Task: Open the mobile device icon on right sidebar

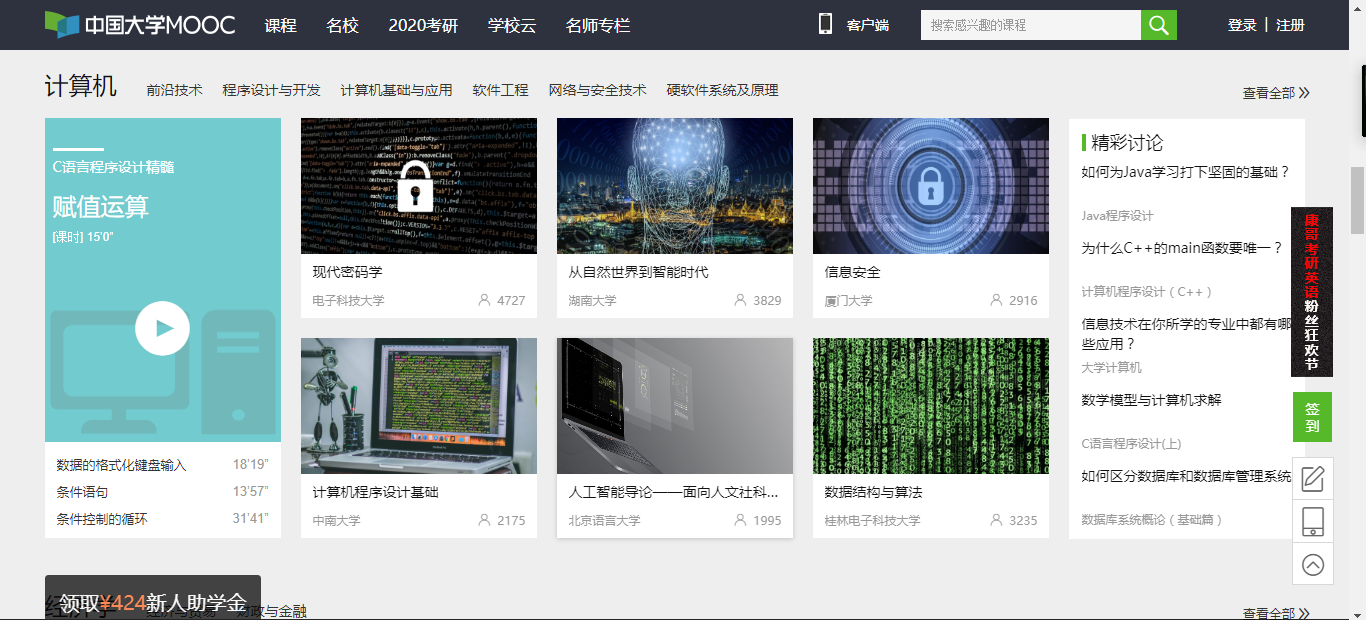Action: pyautogui.click(x=1313, y=521)
